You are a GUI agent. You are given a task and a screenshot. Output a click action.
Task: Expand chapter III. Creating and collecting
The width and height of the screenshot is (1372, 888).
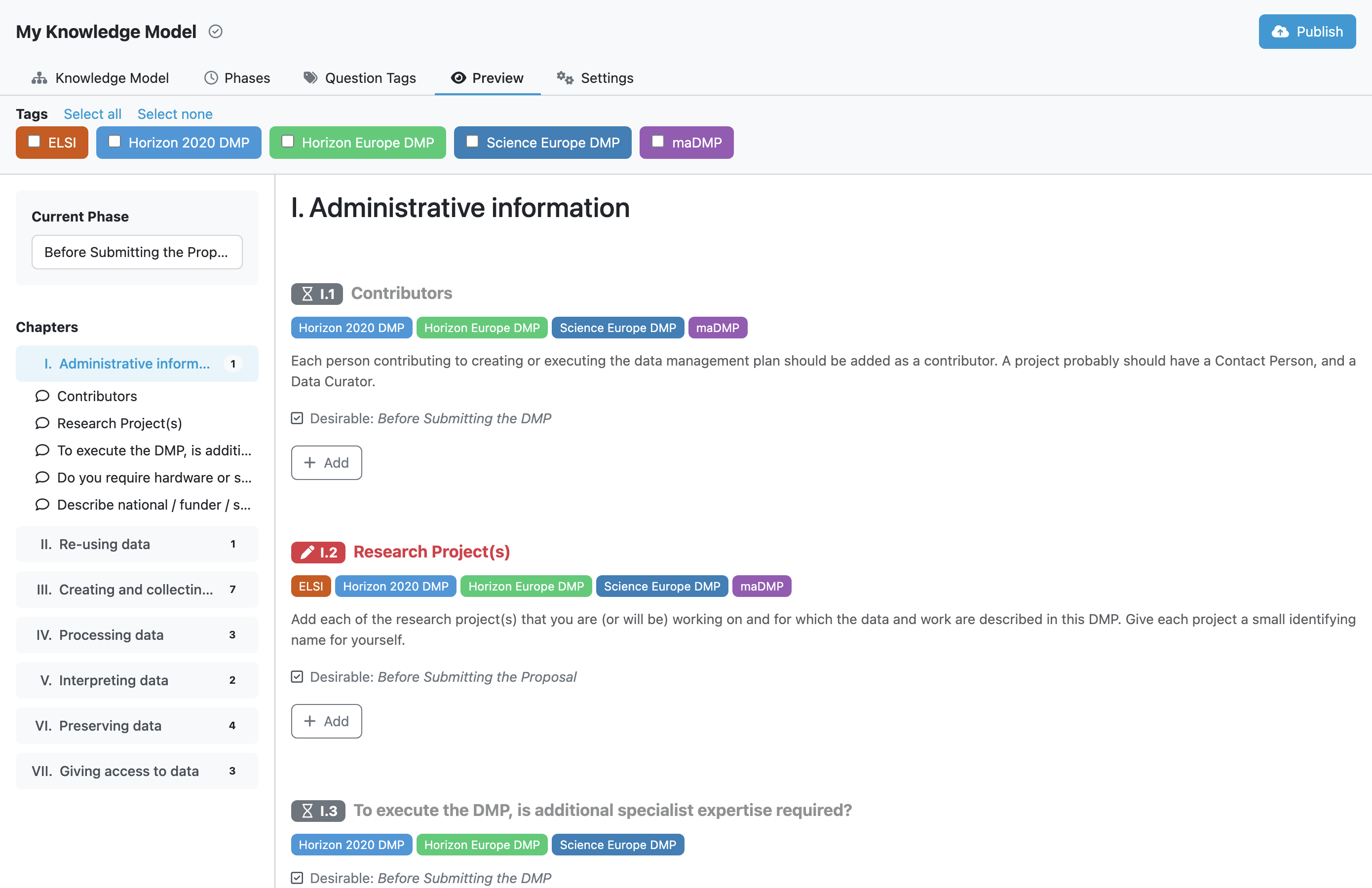137,589
